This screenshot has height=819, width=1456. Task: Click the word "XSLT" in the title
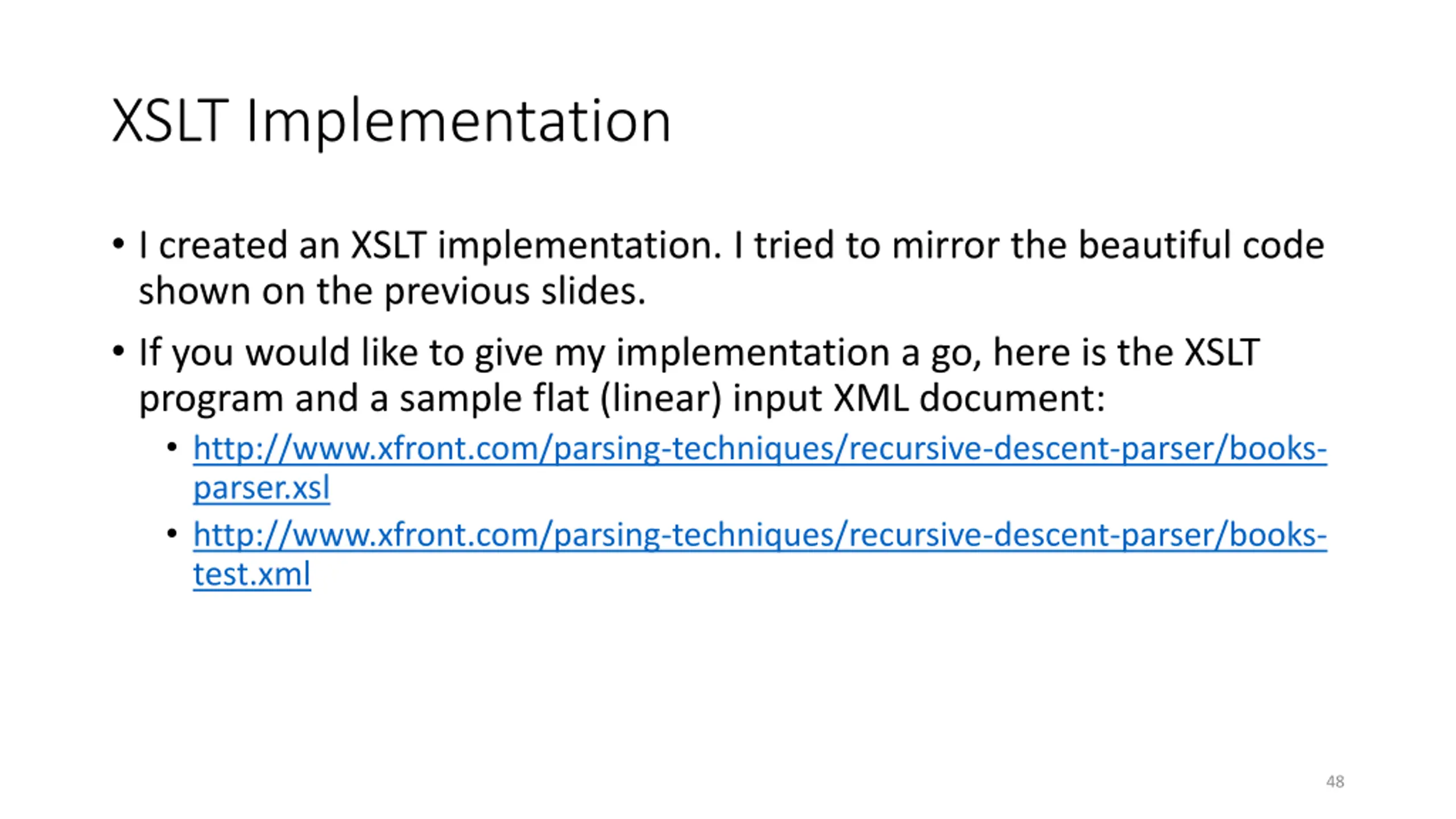170,121
